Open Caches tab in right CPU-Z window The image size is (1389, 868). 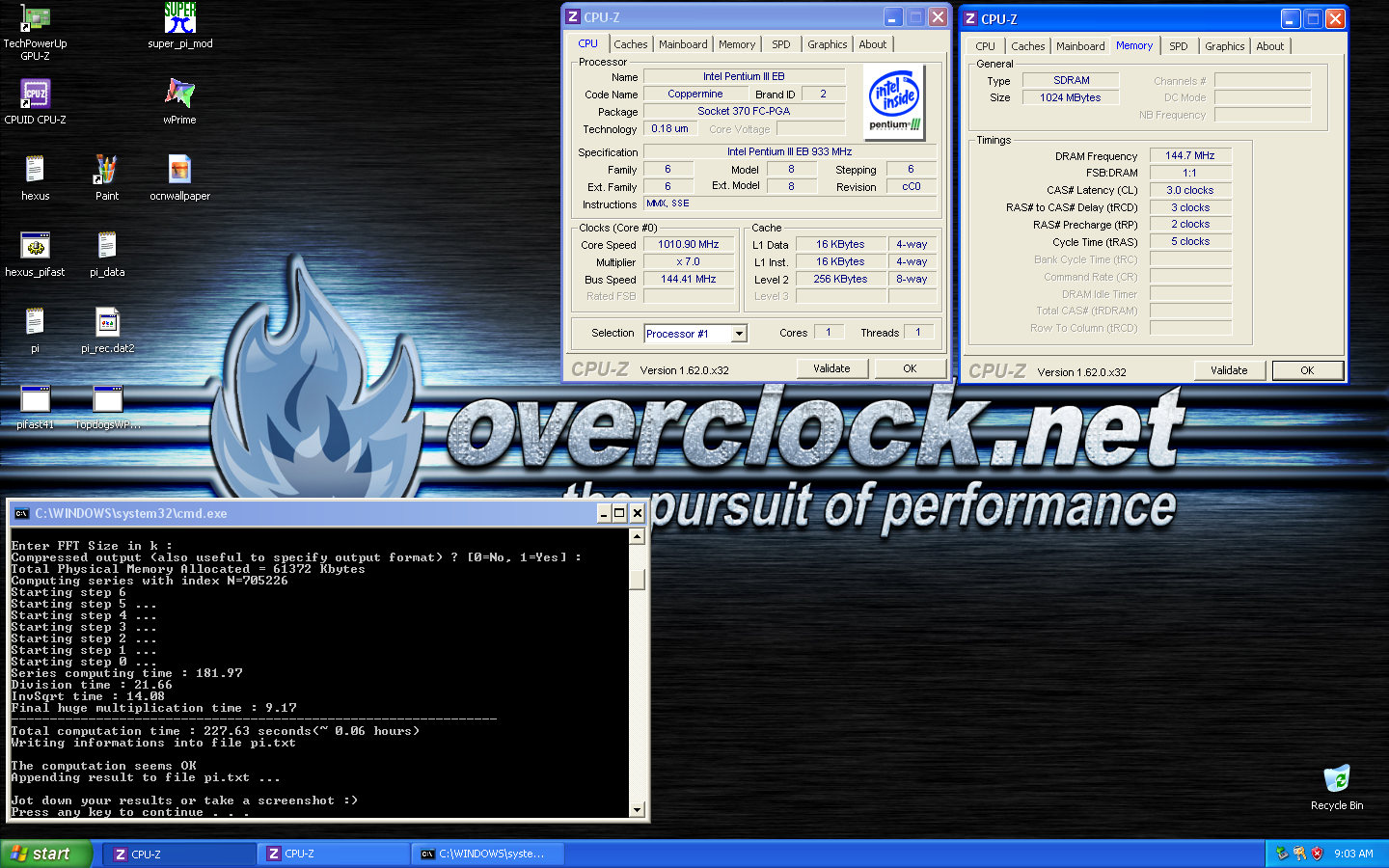tap(1028, 46)
